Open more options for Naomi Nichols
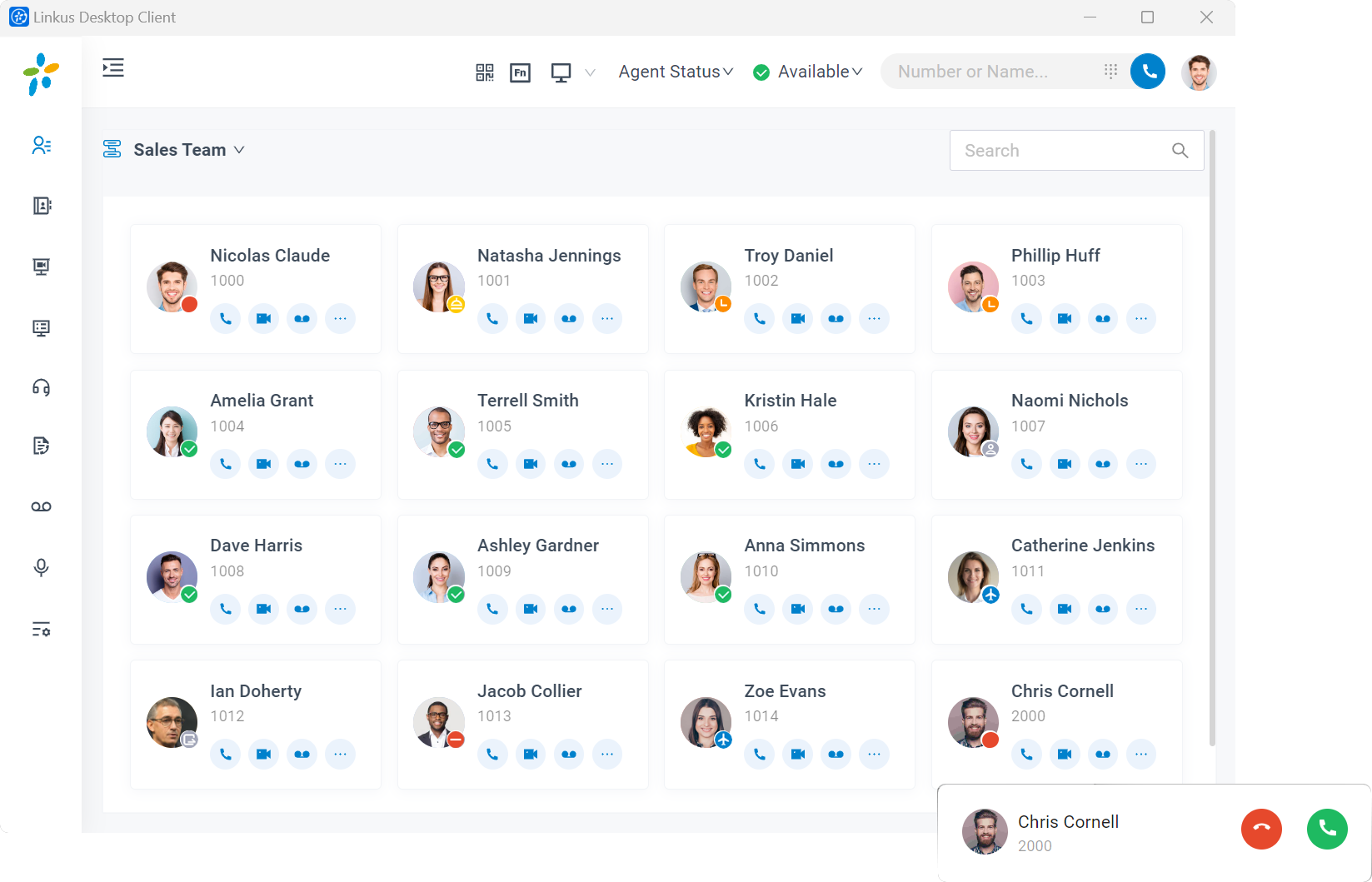 [1141, 464]
